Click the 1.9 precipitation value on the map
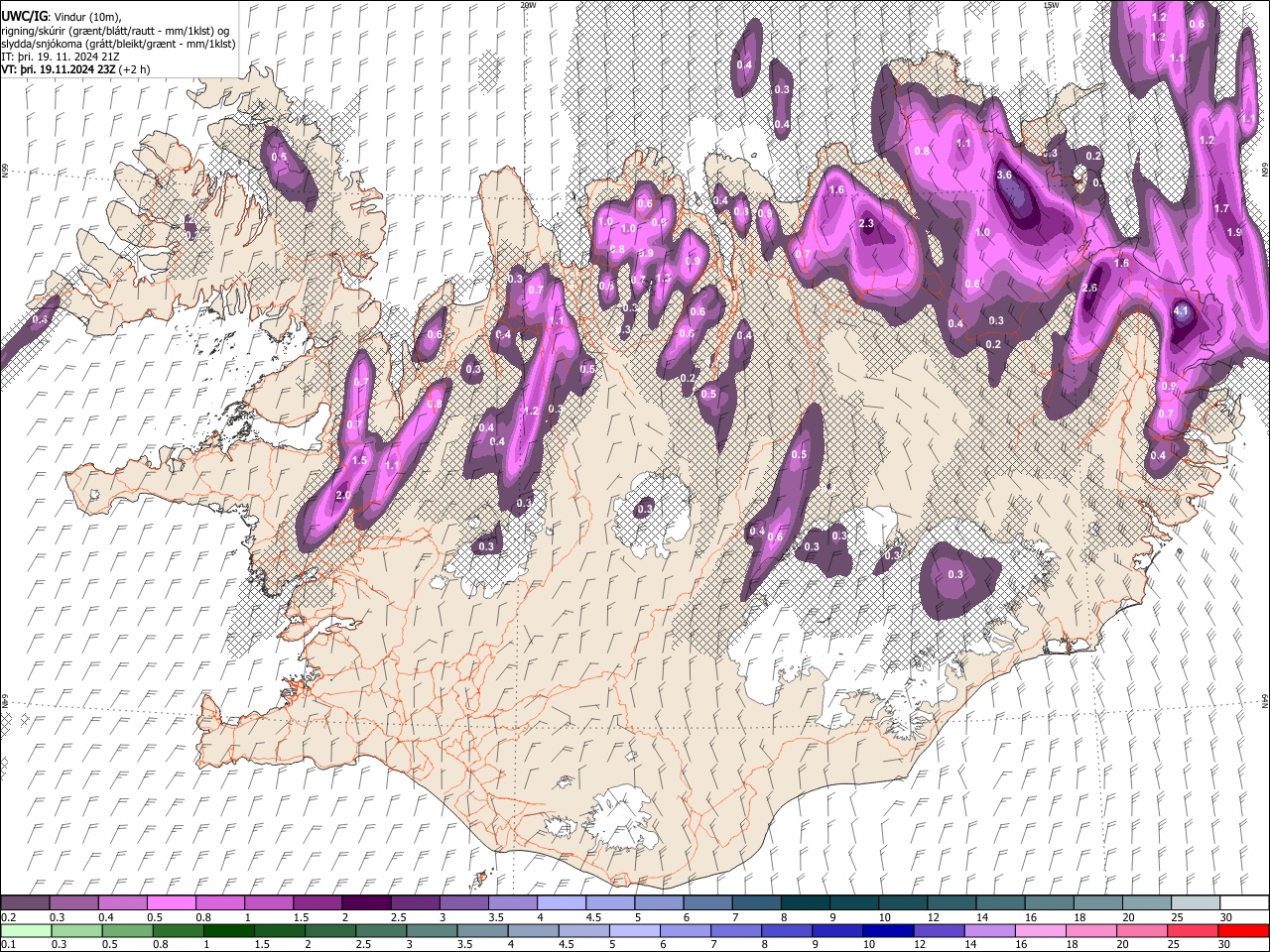The width and height of the screenshot is (1270, 952). tap(1234, 232)
